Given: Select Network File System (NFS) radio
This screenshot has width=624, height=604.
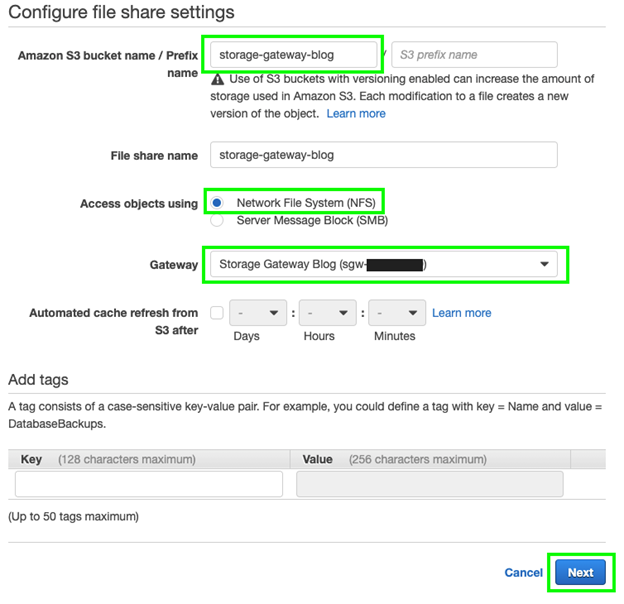Looking at the screenshot, I should click(217, 203).
